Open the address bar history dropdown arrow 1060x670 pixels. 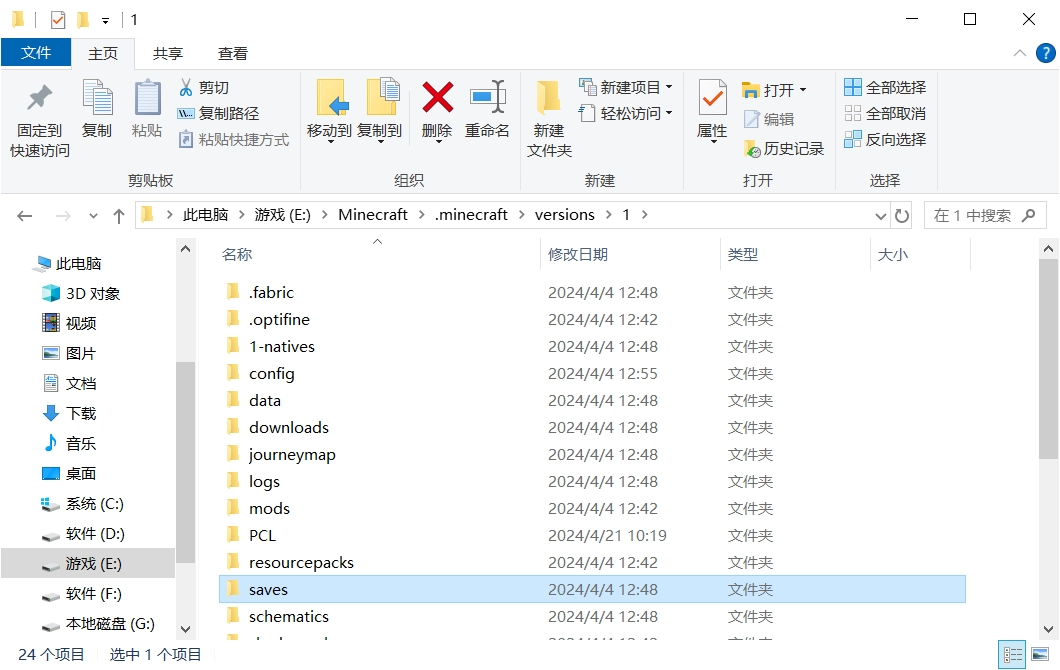(880, 216)
